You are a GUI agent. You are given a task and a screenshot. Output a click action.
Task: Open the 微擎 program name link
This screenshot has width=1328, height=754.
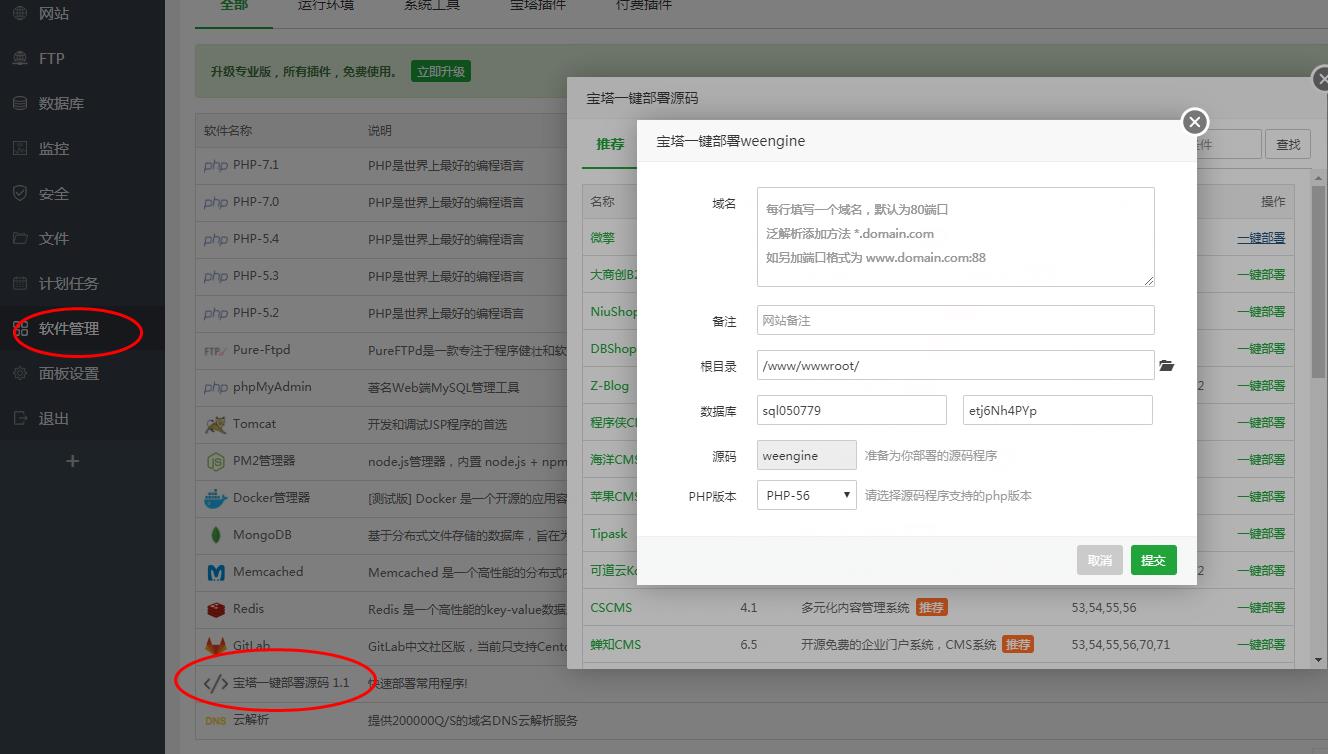602,238
